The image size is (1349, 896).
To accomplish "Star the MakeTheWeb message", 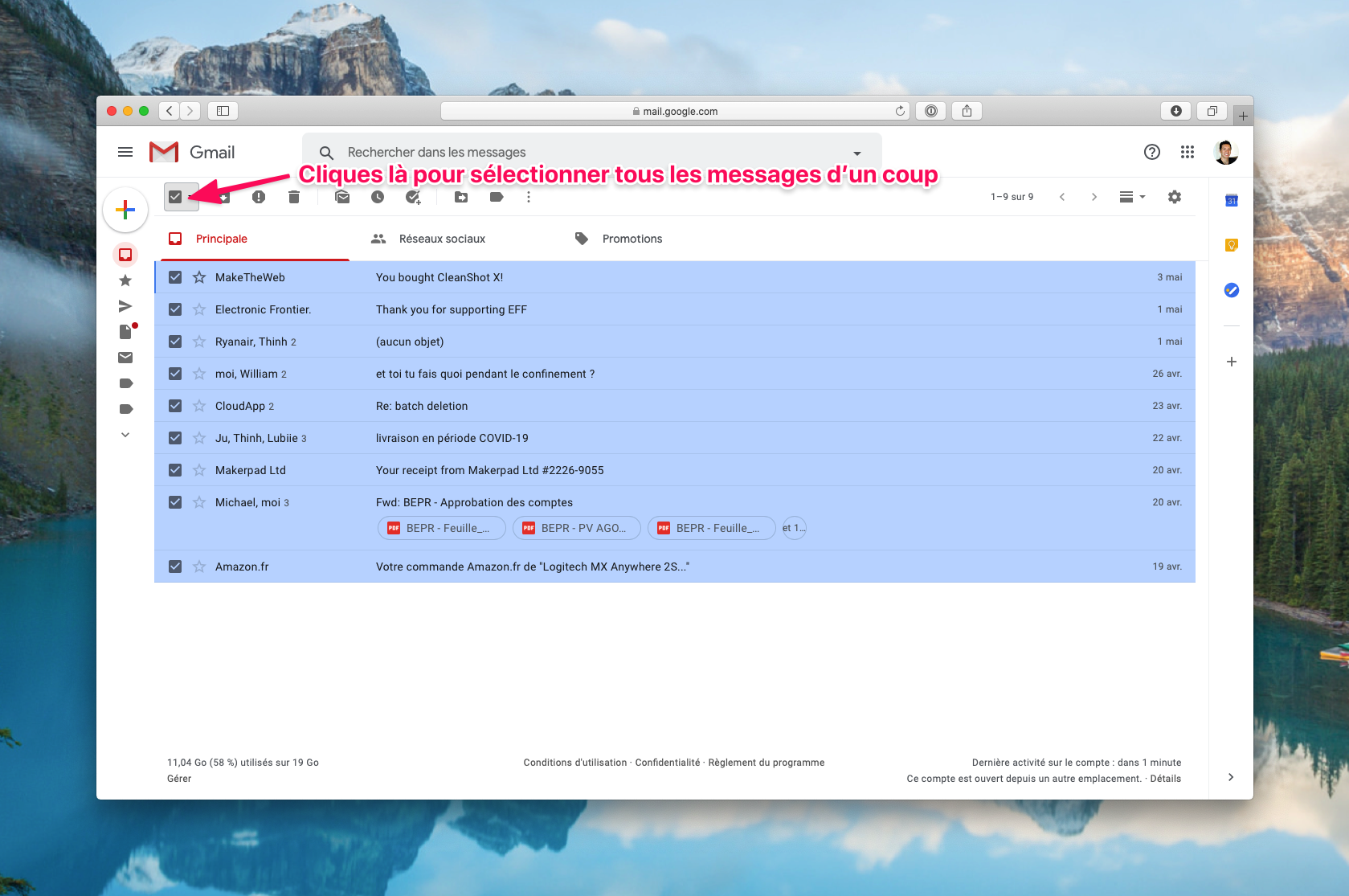I will click(x=199, y=277).
